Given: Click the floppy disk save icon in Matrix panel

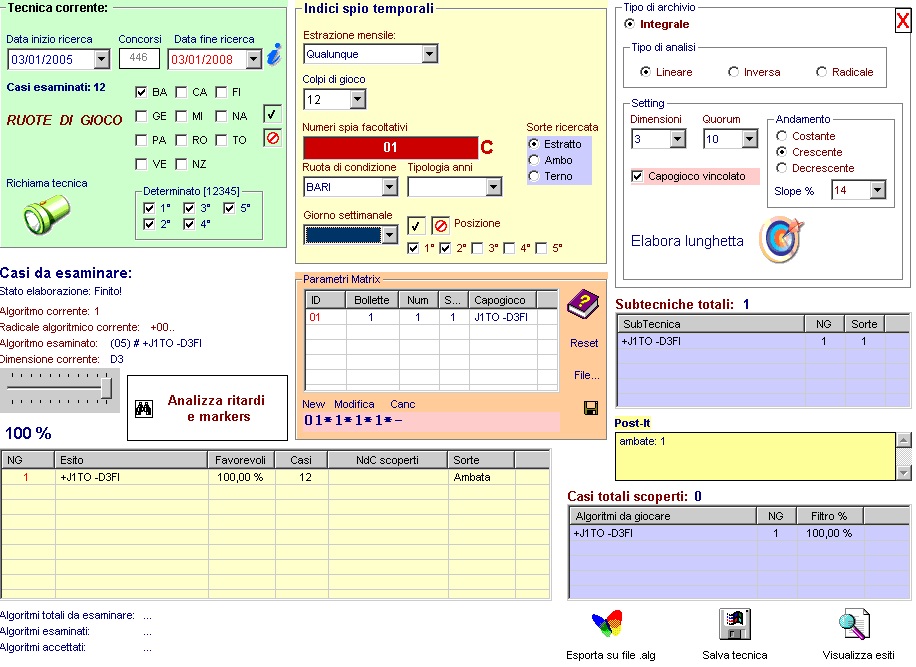Looking at the screenshot, I should click(591, 407).
